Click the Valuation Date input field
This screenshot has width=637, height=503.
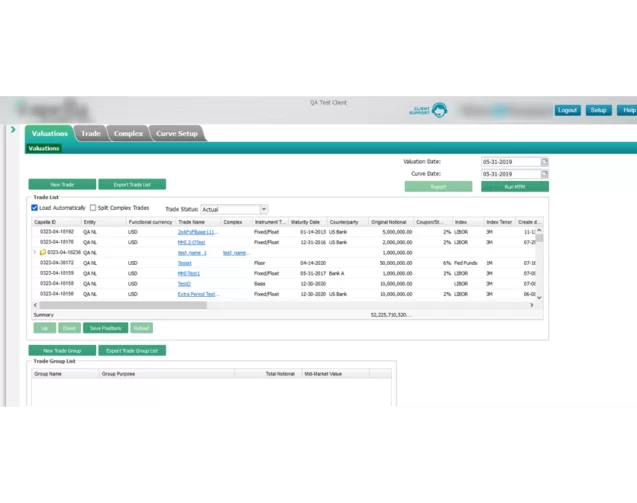[511, 162]
